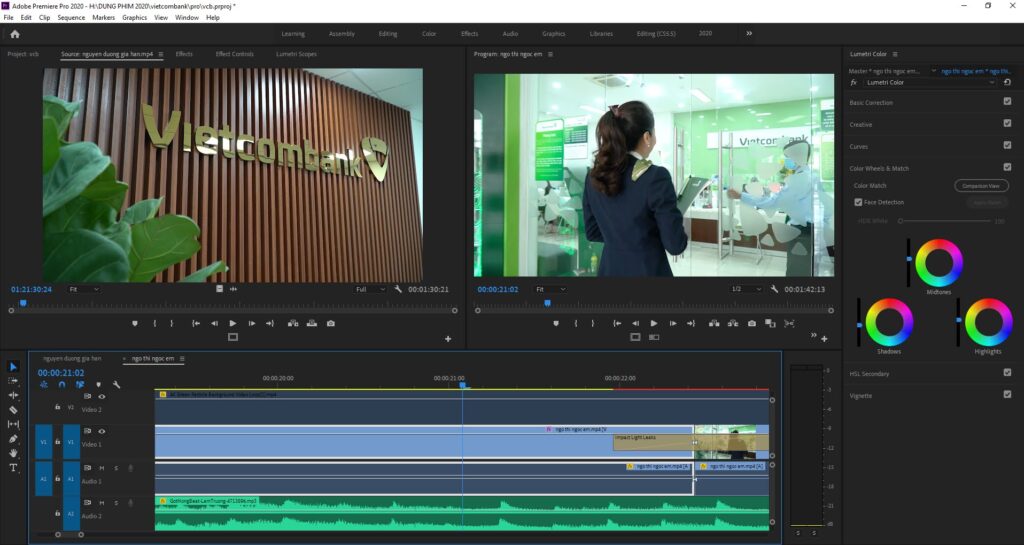Select the Ripple Edit tool
Screen dimensions: 1024x545
tap(13, 395)
